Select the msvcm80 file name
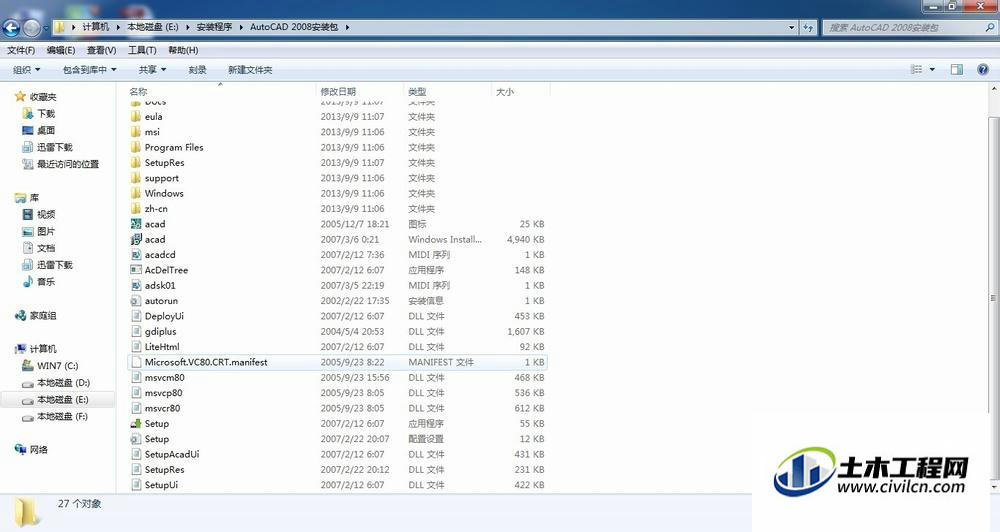This screenshot has height=532, width=1000. [x=165, y=378]
